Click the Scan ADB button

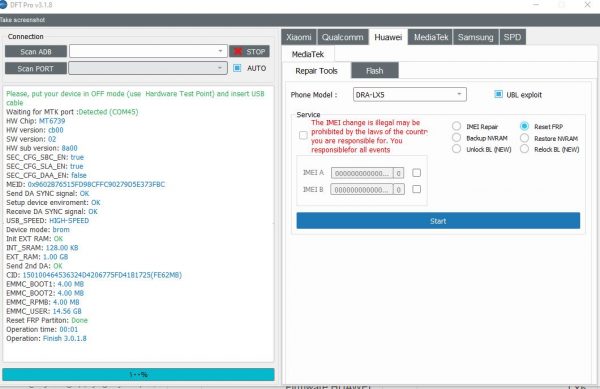[36, 52]
